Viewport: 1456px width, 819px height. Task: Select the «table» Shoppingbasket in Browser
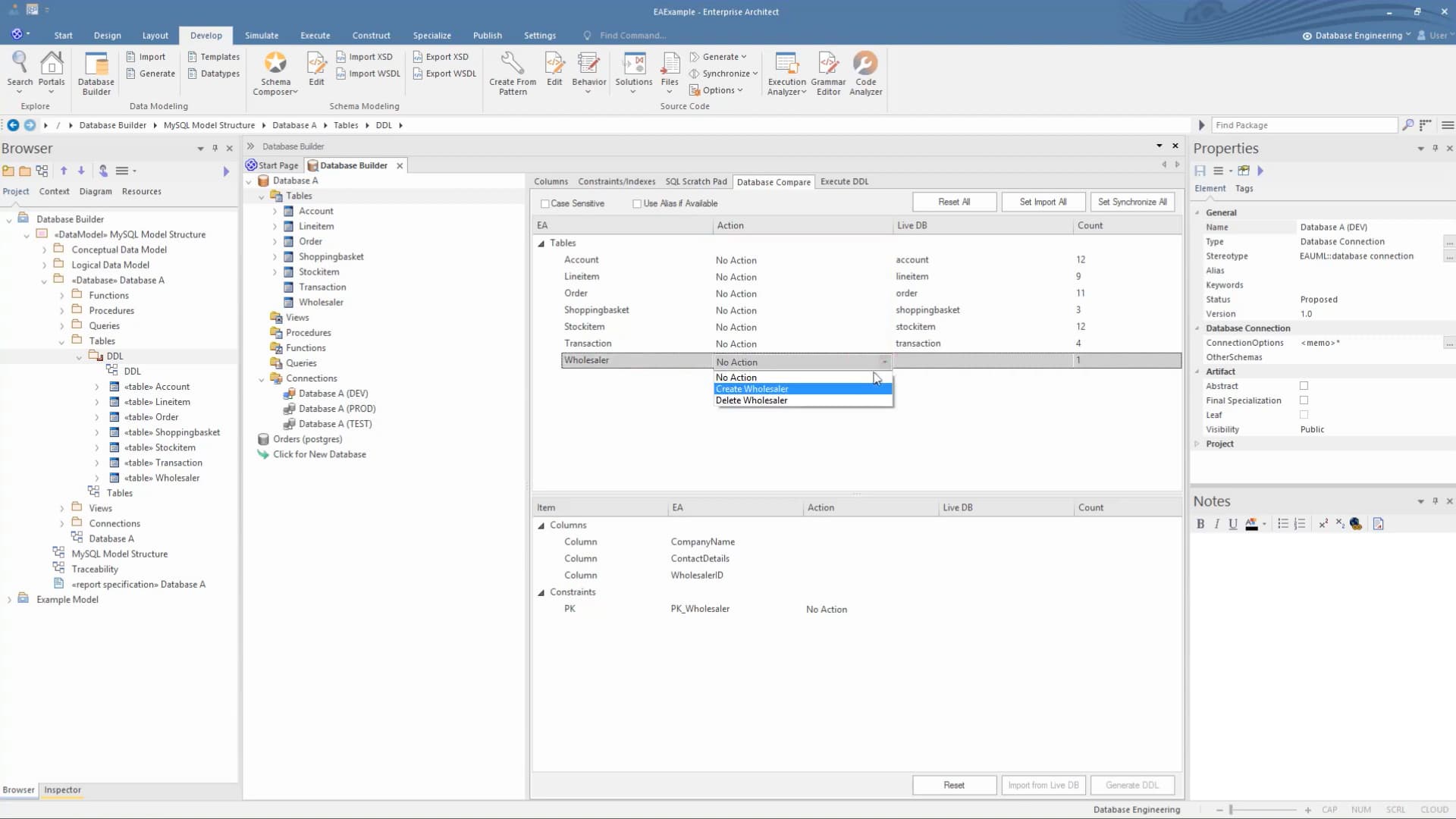coord(172,432)
